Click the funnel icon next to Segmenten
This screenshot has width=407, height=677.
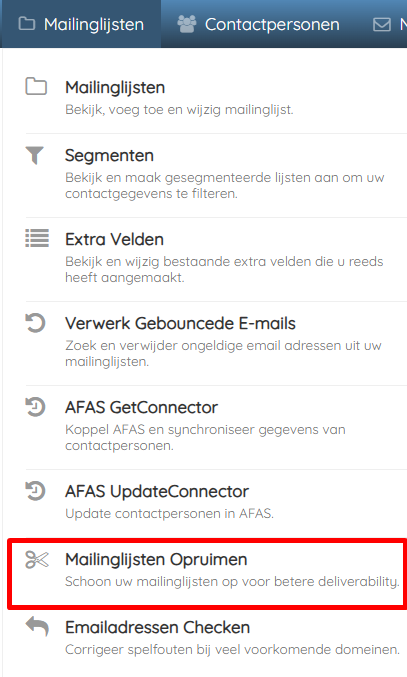tap(35, 155)
